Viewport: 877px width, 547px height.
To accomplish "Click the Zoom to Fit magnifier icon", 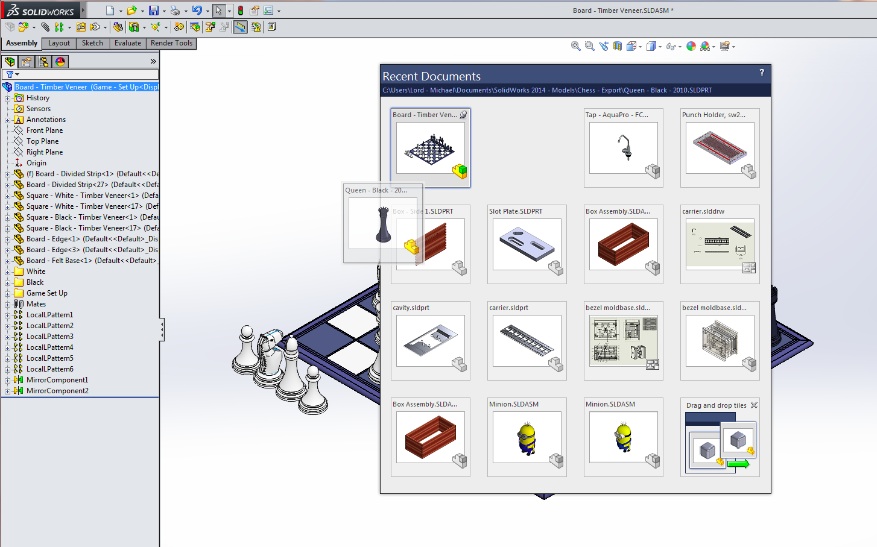I will click(x=576, y=46).
